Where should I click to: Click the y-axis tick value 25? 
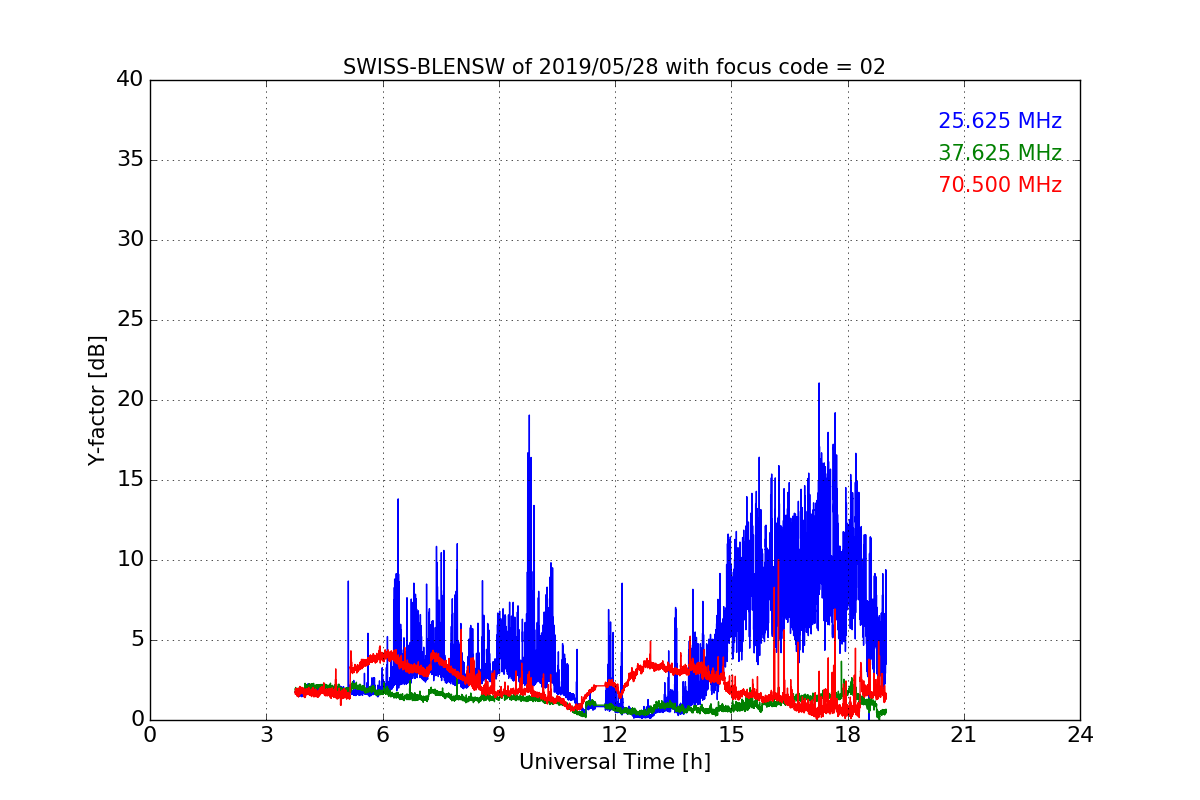coord(129,320)
